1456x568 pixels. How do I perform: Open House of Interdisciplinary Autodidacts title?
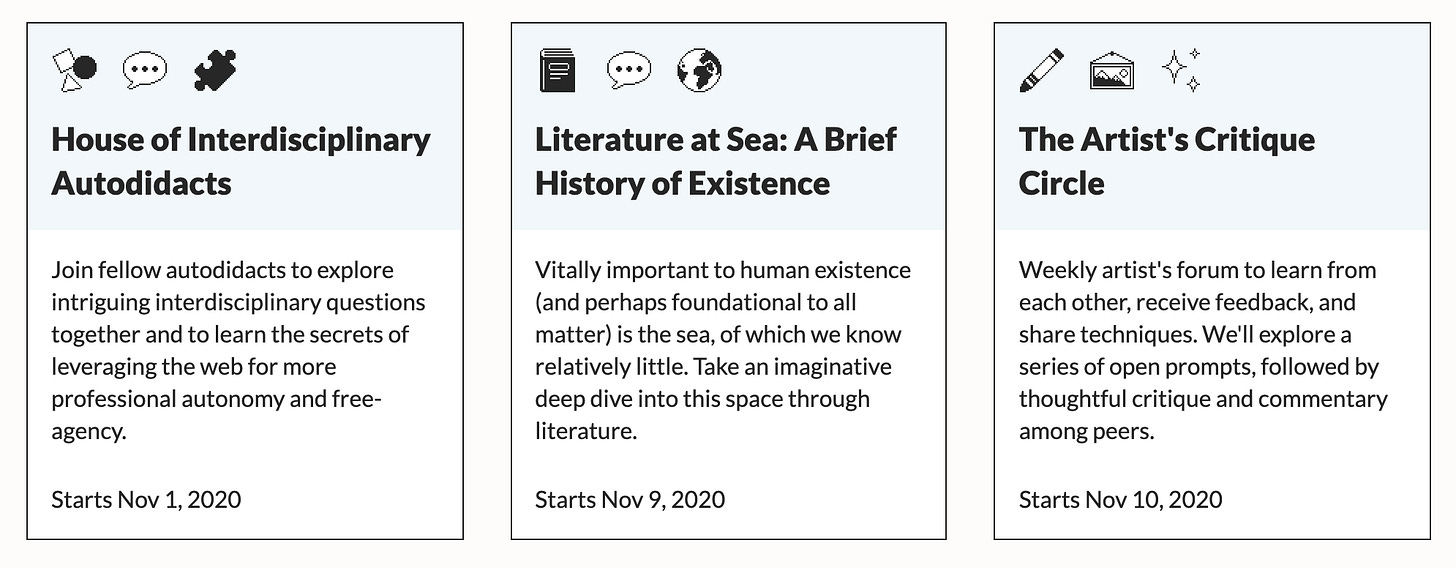click(241, 161)
